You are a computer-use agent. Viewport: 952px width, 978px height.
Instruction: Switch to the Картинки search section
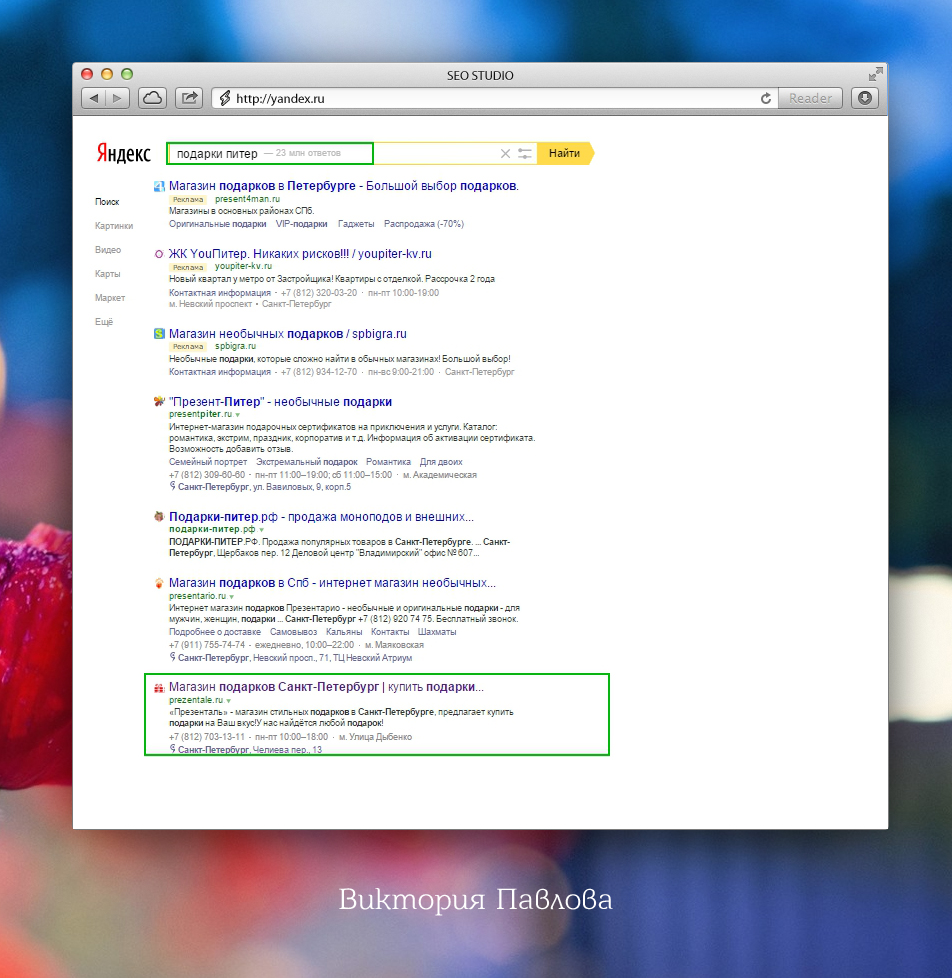114,226
